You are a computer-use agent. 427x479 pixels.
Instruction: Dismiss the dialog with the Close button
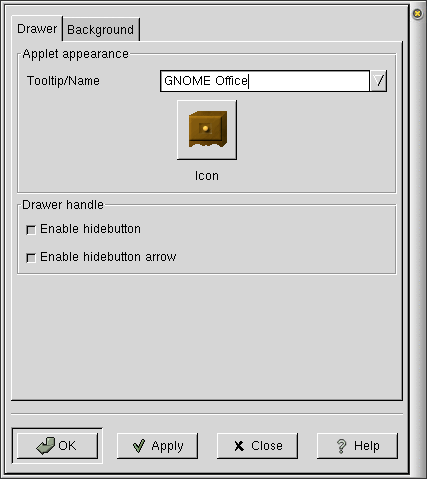point(257,446)
